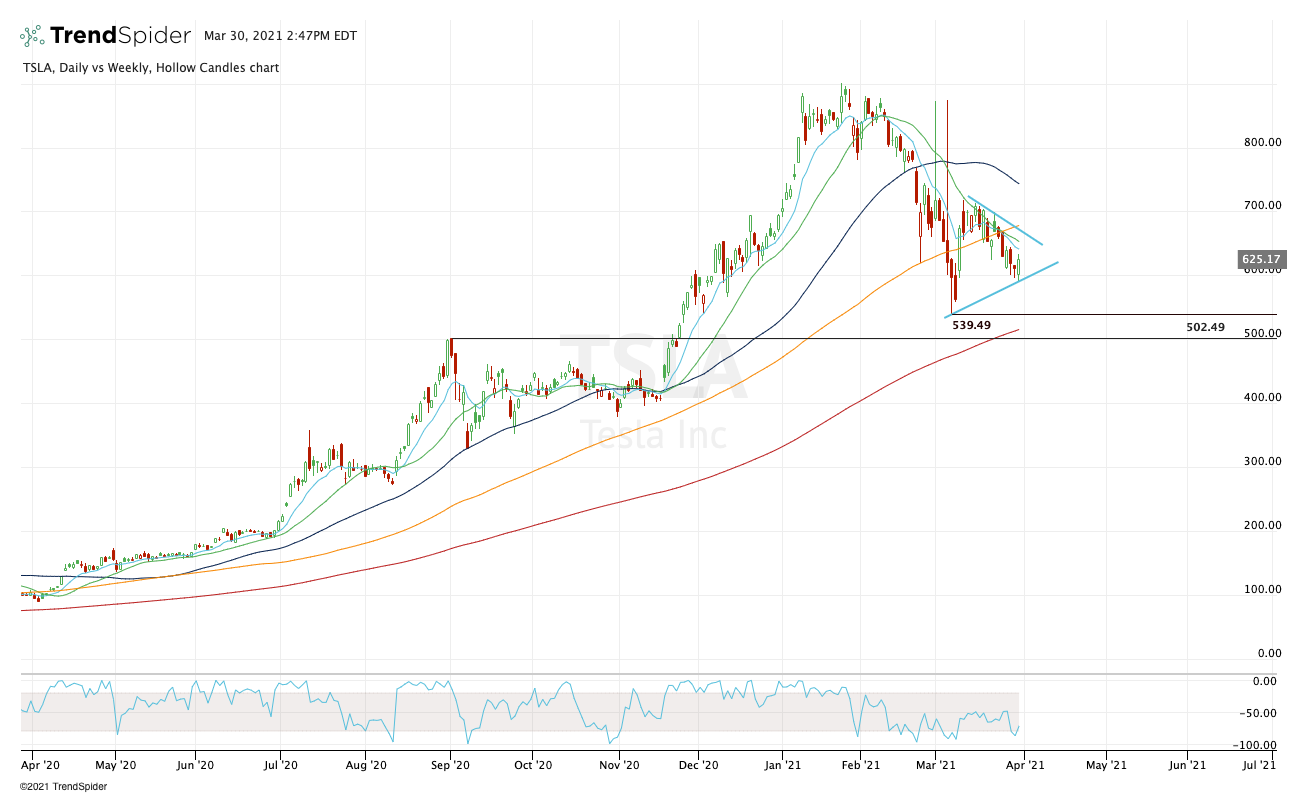The height and width of the screenshot is (796, 1307).
Task: Select the 539.49 support level label
Action: [x=971, y=325]
